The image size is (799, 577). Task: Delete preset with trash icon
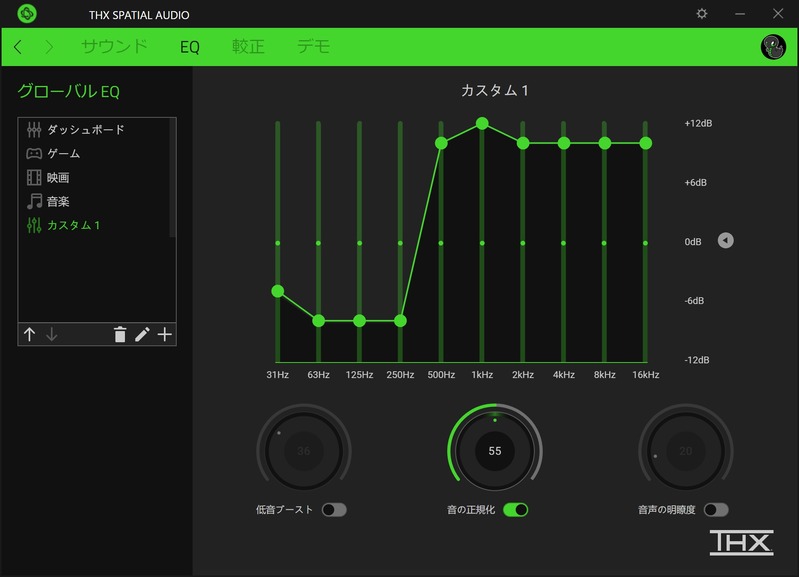[x=120, y=334]
